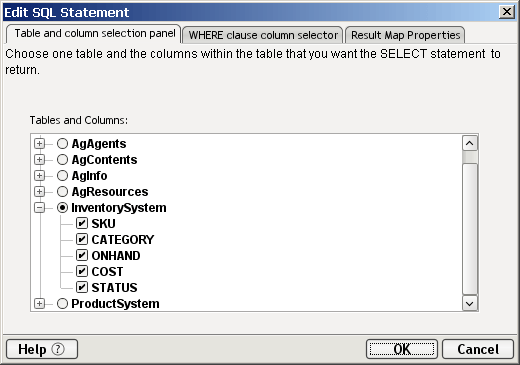Click the AgAgents table name
Screen dimensions: 520x365
(99, 144)
